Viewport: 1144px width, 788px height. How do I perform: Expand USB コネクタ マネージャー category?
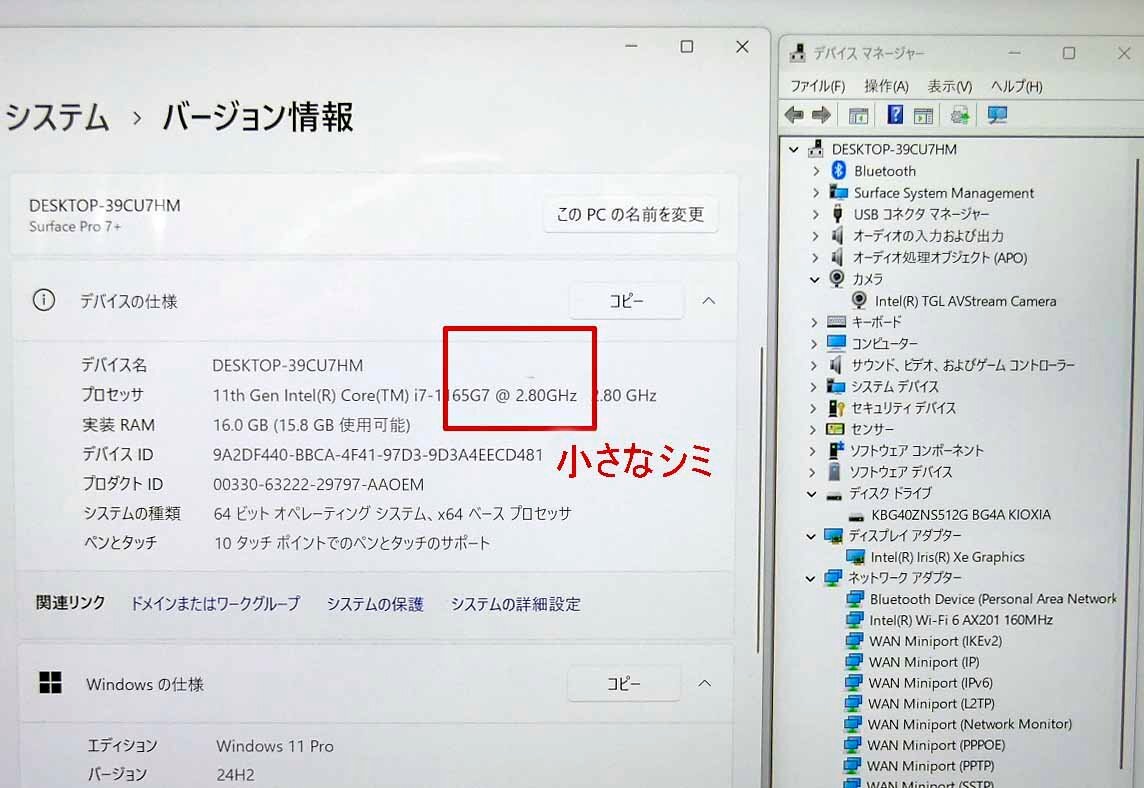click(816, 215)
